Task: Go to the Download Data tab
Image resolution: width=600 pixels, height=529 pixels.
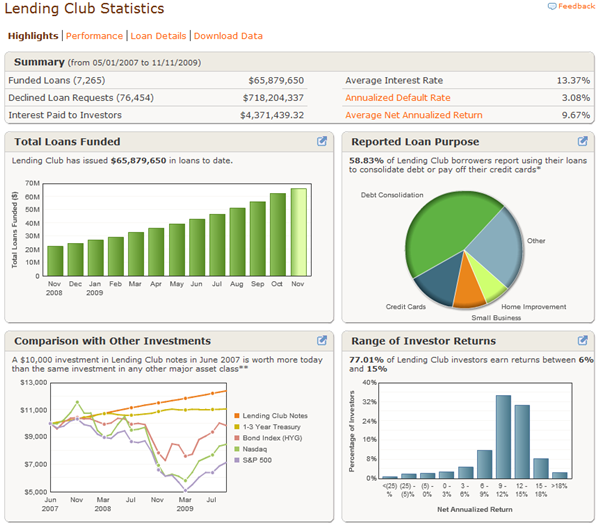Action: pyautogui.click(x=228, y=36)
